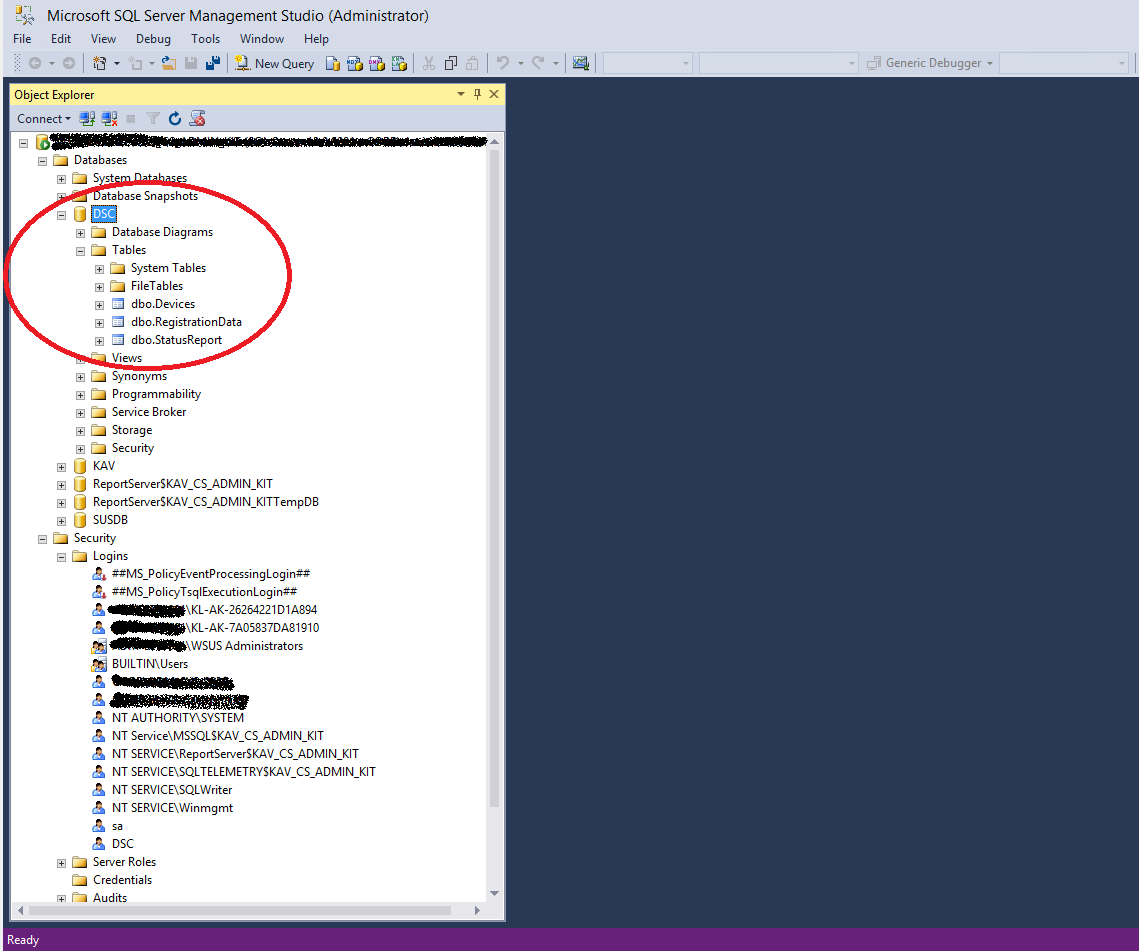Image resolution: width=1139 pixels, height=951 pixels.
Task: Click the Connect to server icon in Object Explorer
Action: (x=87, y=118)
